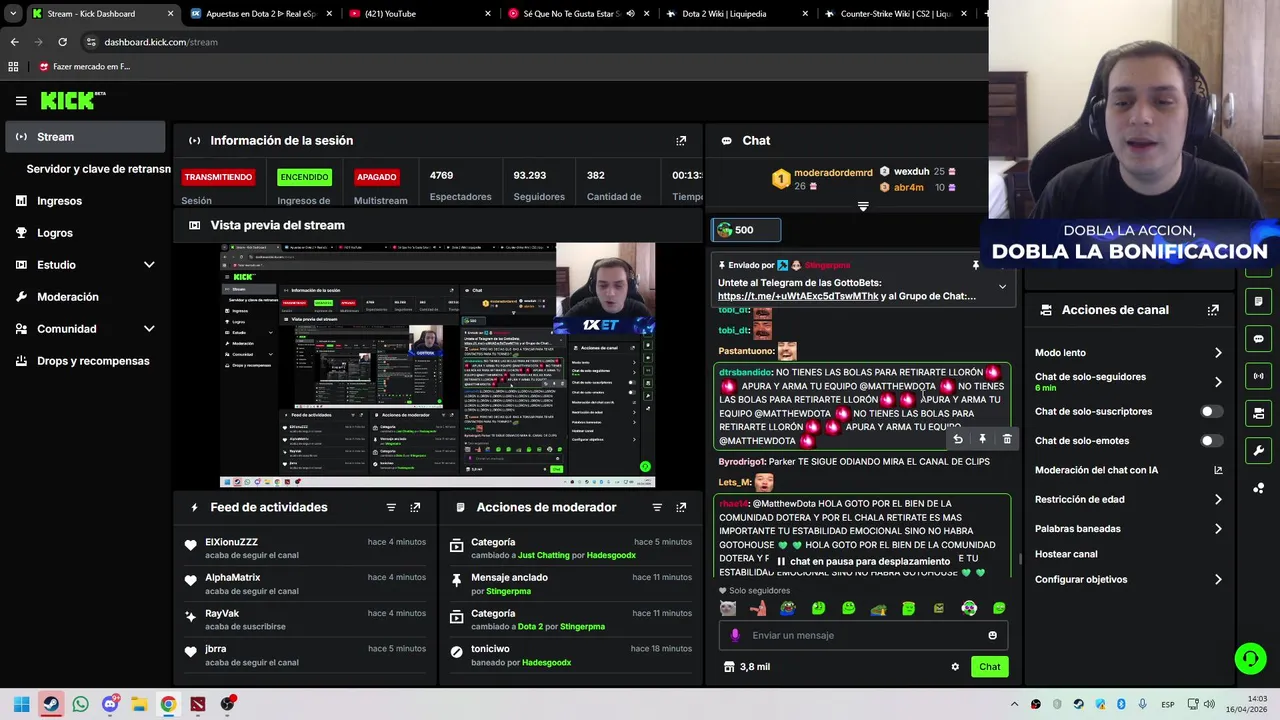Screen dimensions: 1280x720
Task: Click the 500 channel points badge
Action: tap(745, 230)
